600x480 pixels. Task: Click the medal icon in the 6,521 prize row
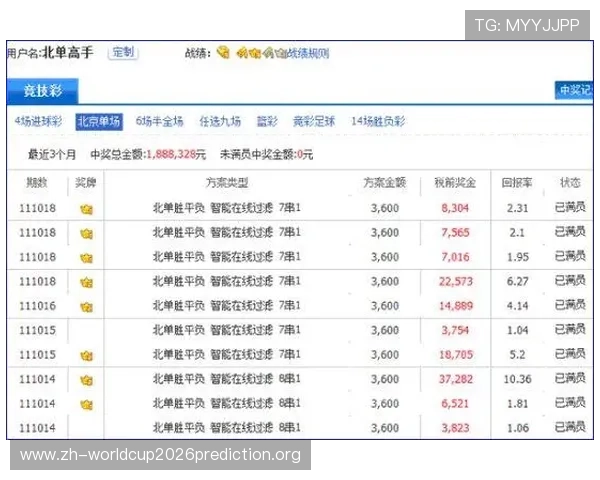[x=86, y=405]
